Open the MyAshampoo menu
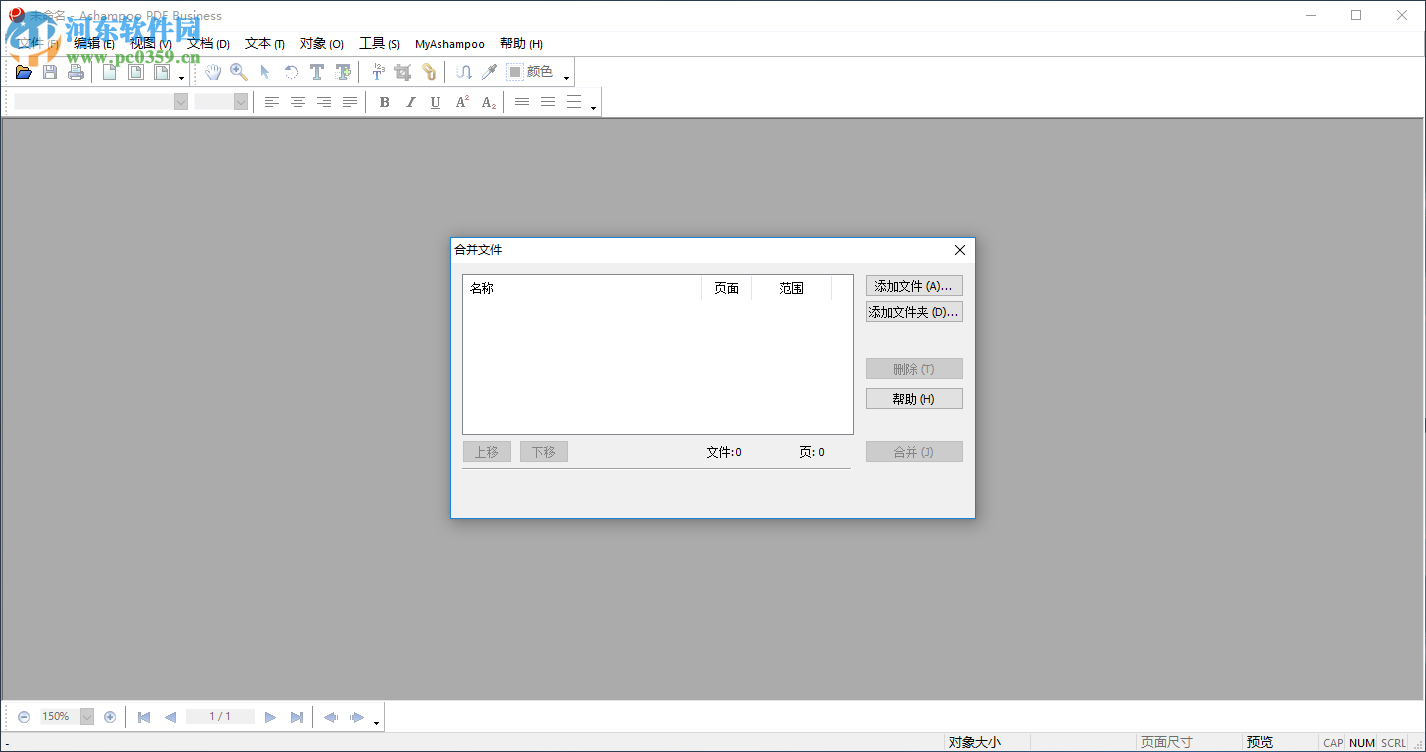This screenshot has width=1426, height=752. tap(449, 43)
